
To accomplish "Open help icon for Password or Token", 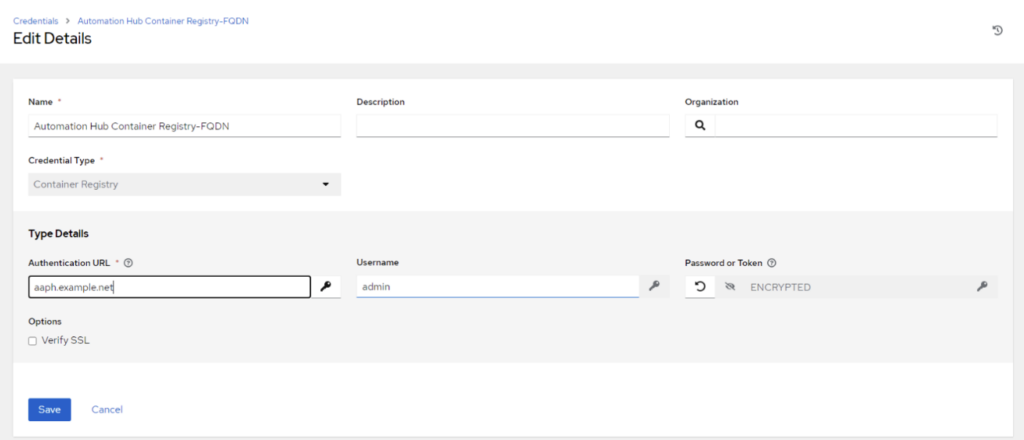I will [x=772, y=263].
